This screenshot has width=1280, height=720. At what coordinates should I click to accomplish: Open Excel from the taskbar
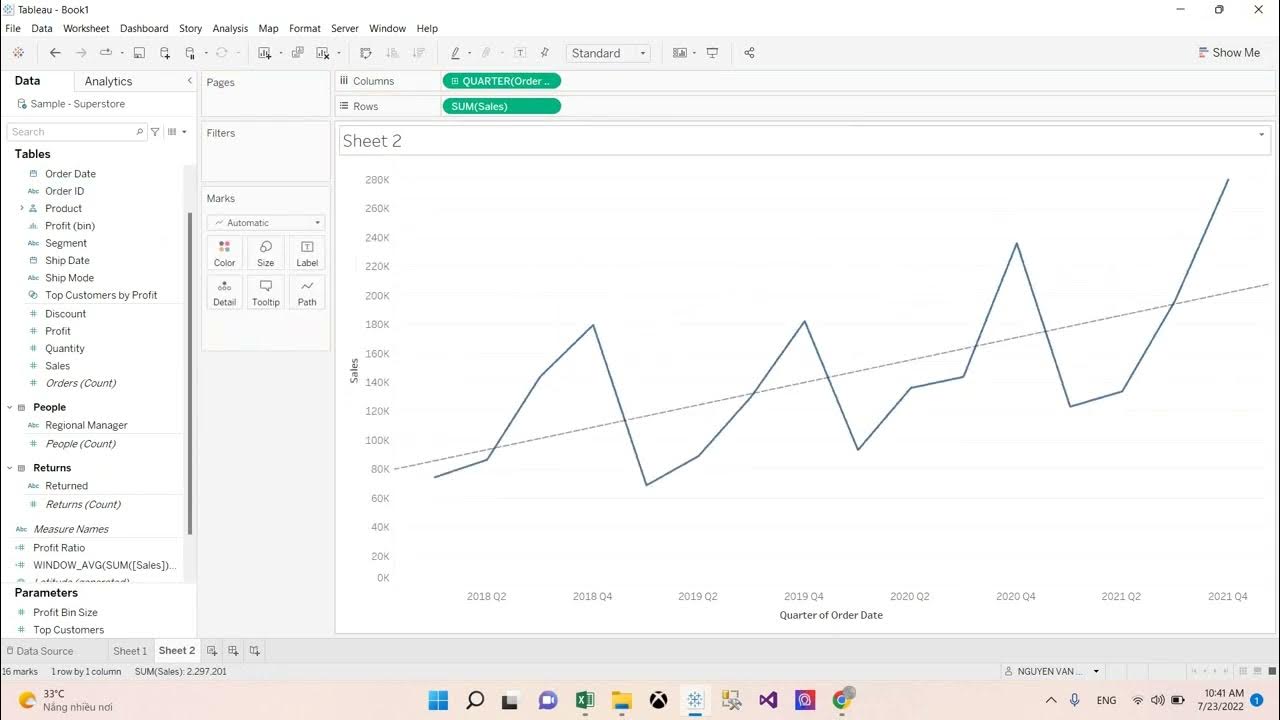pos(585,700)
